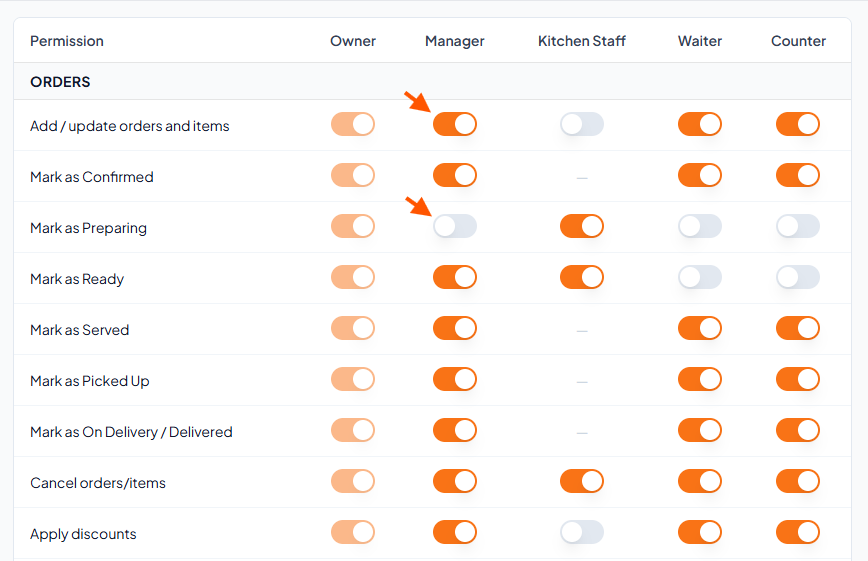868x561 pixels.
Task: Toggle Owner On Delivery / Delivered switch
Action: pos(353,430)
